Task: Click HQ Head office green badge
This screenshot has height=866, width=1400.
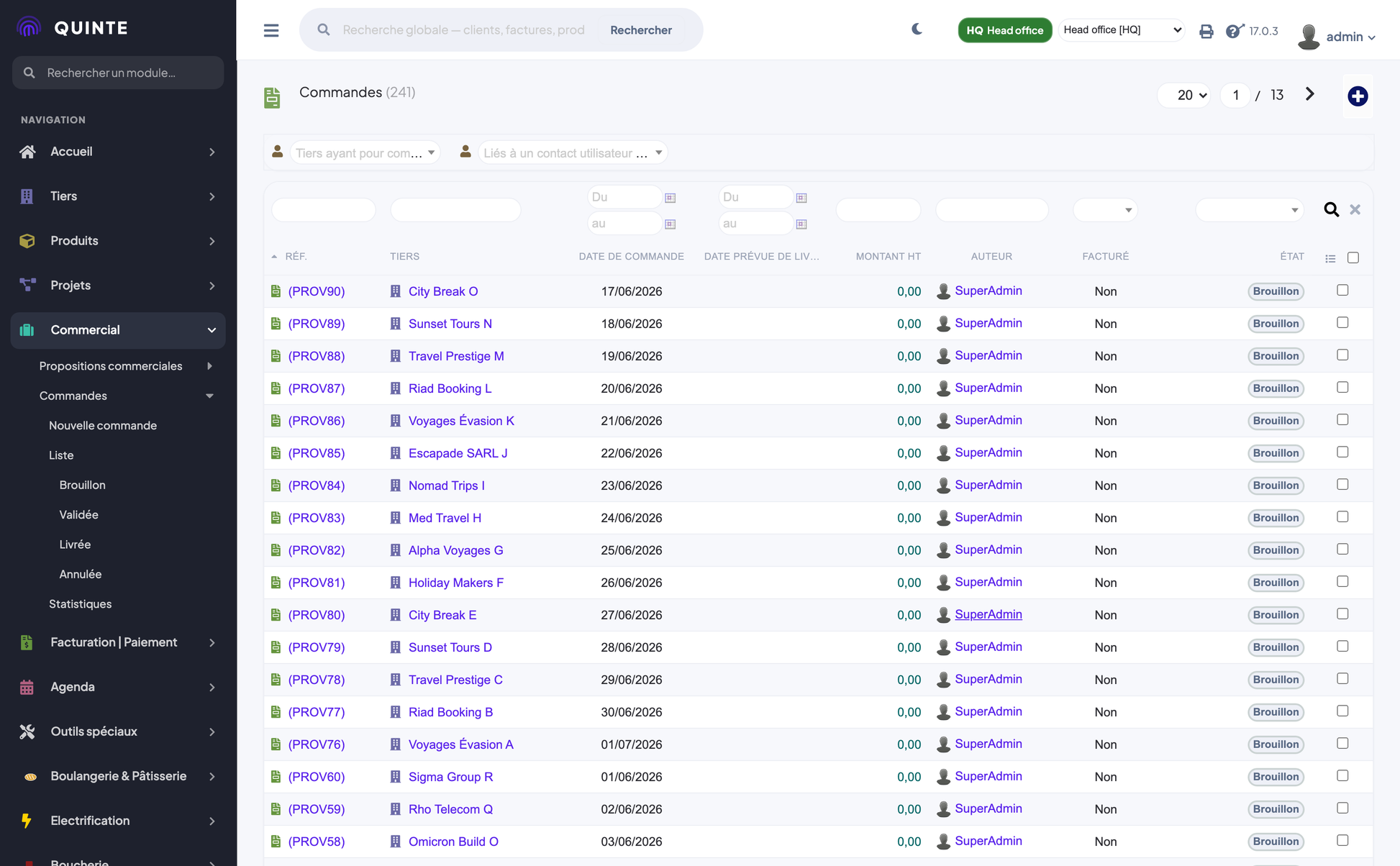Action: 1004,30
